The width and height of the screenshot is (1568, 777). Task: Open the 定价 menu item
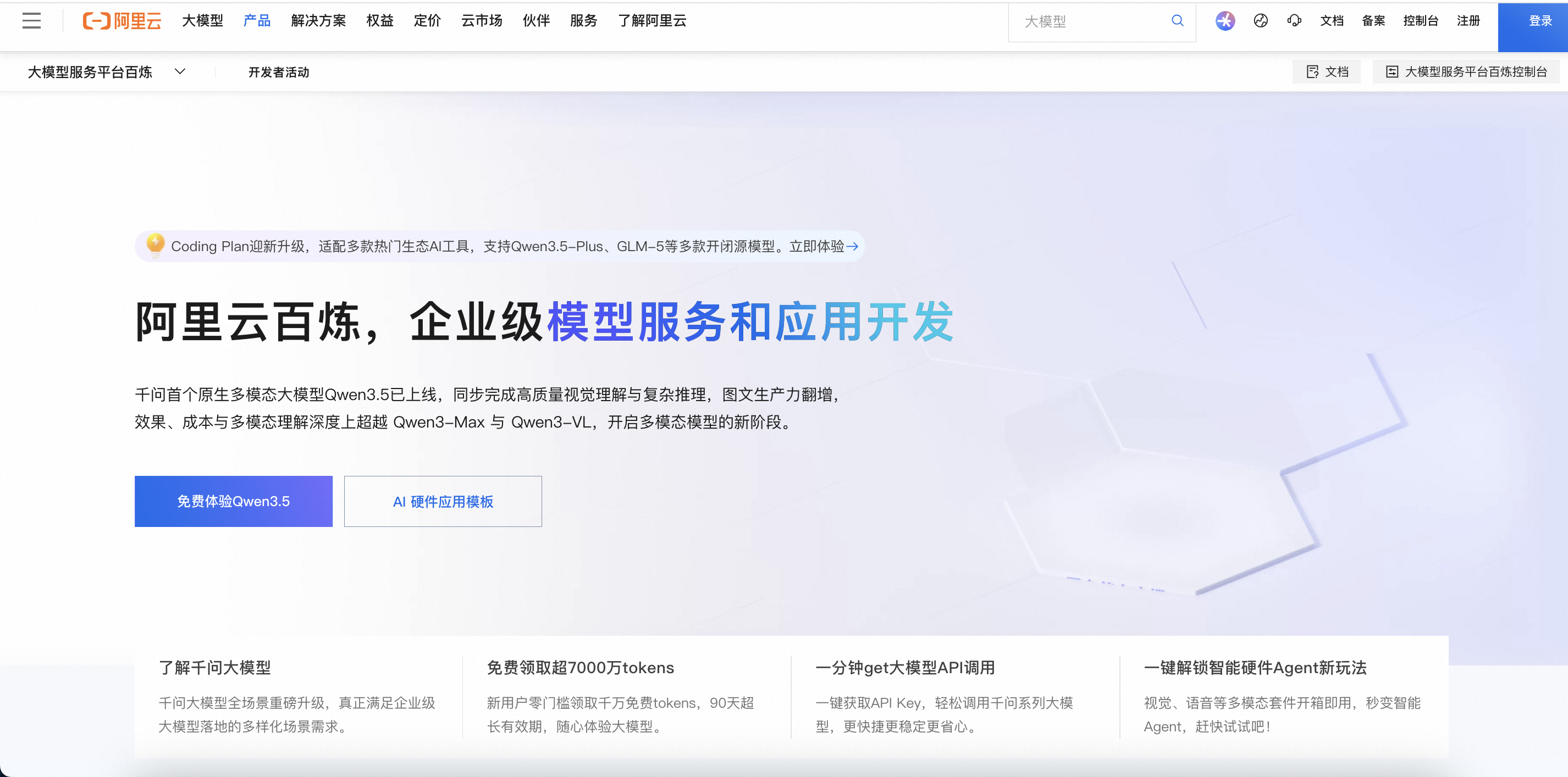click(x=427, y=21)
